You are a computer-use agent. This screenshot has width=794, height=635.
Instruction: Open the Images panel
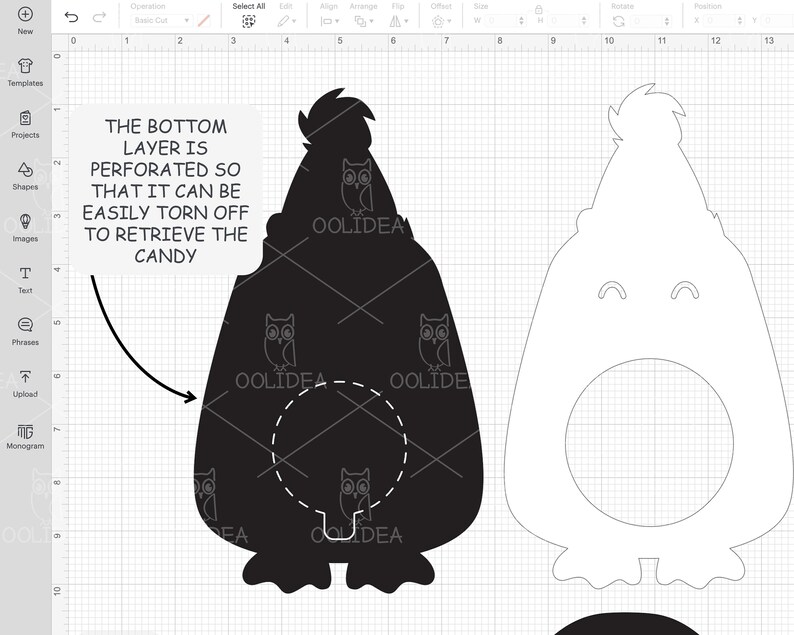click(x=25, y=228)
